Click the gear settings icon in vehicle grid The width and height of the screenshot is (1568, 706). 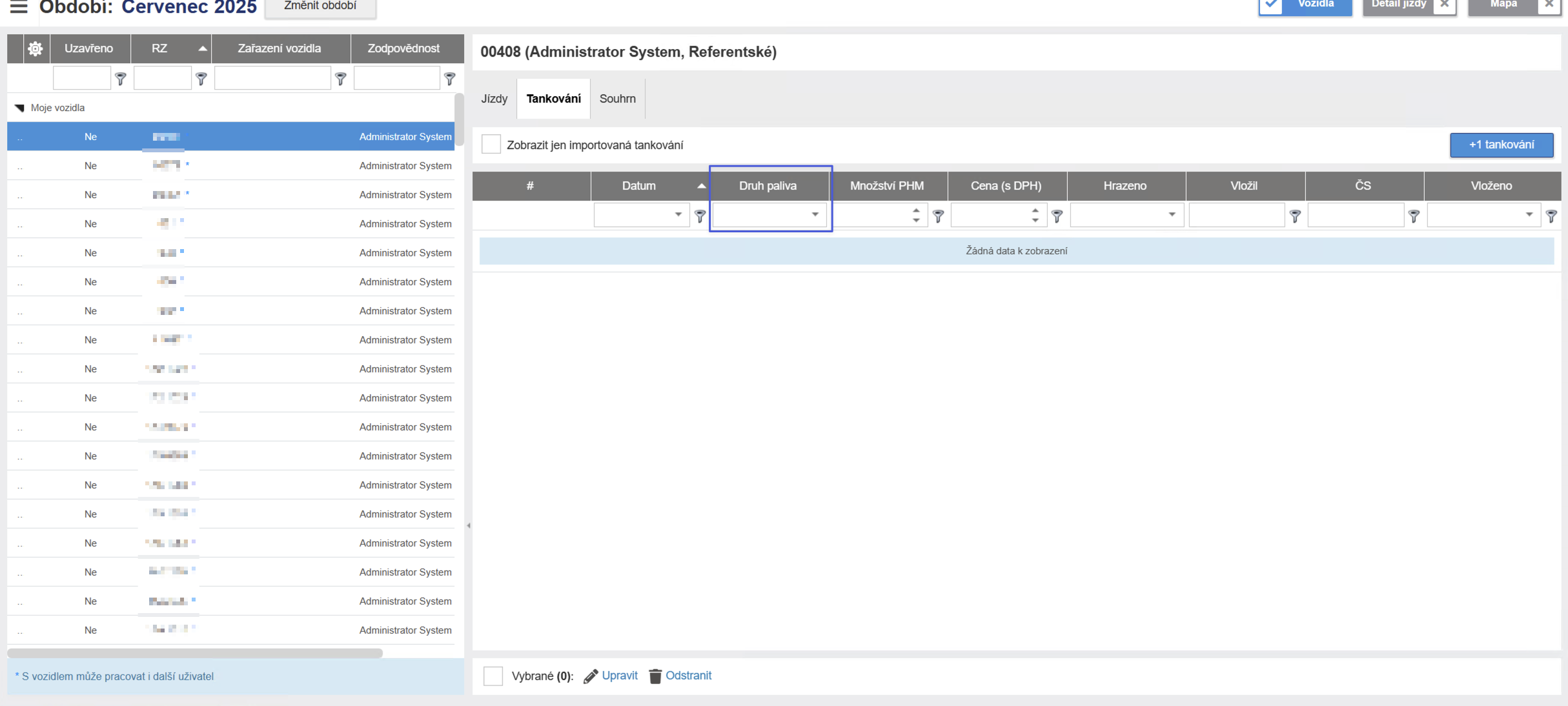[35, 48]
